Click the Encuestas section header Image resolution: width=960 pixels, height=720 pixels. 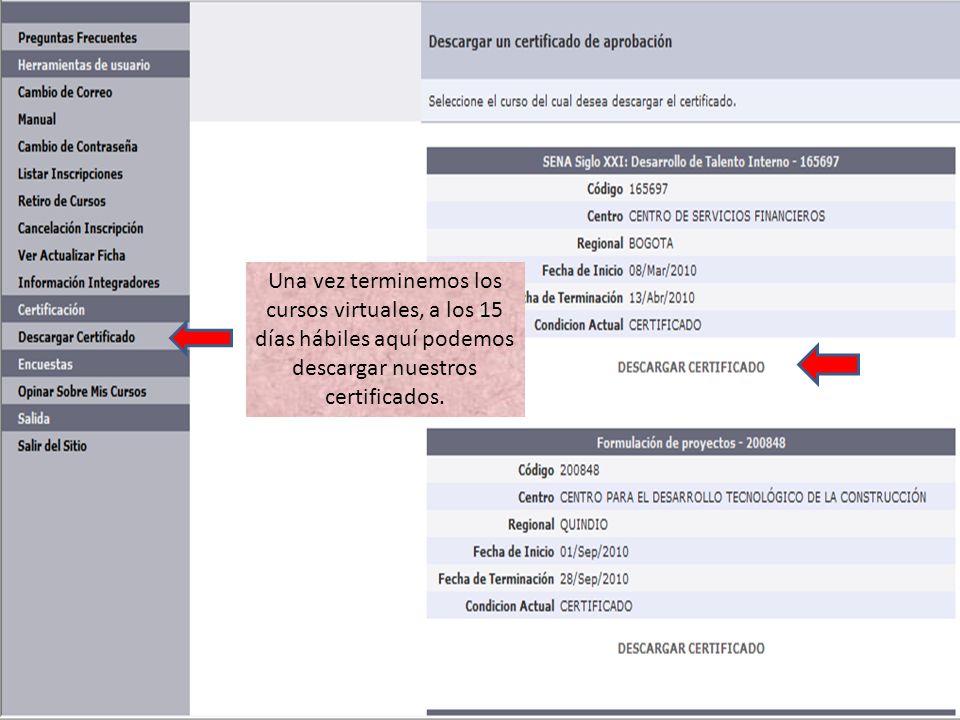[x=95, y=364]
